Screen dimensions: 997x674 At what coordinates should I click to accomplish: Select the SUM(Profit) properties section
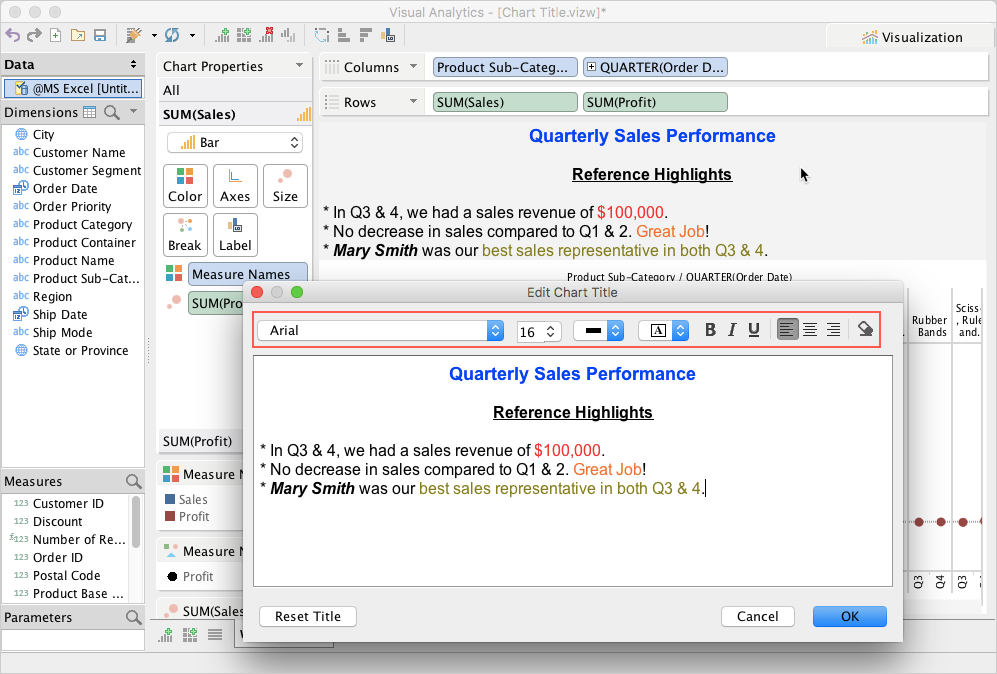200,441
